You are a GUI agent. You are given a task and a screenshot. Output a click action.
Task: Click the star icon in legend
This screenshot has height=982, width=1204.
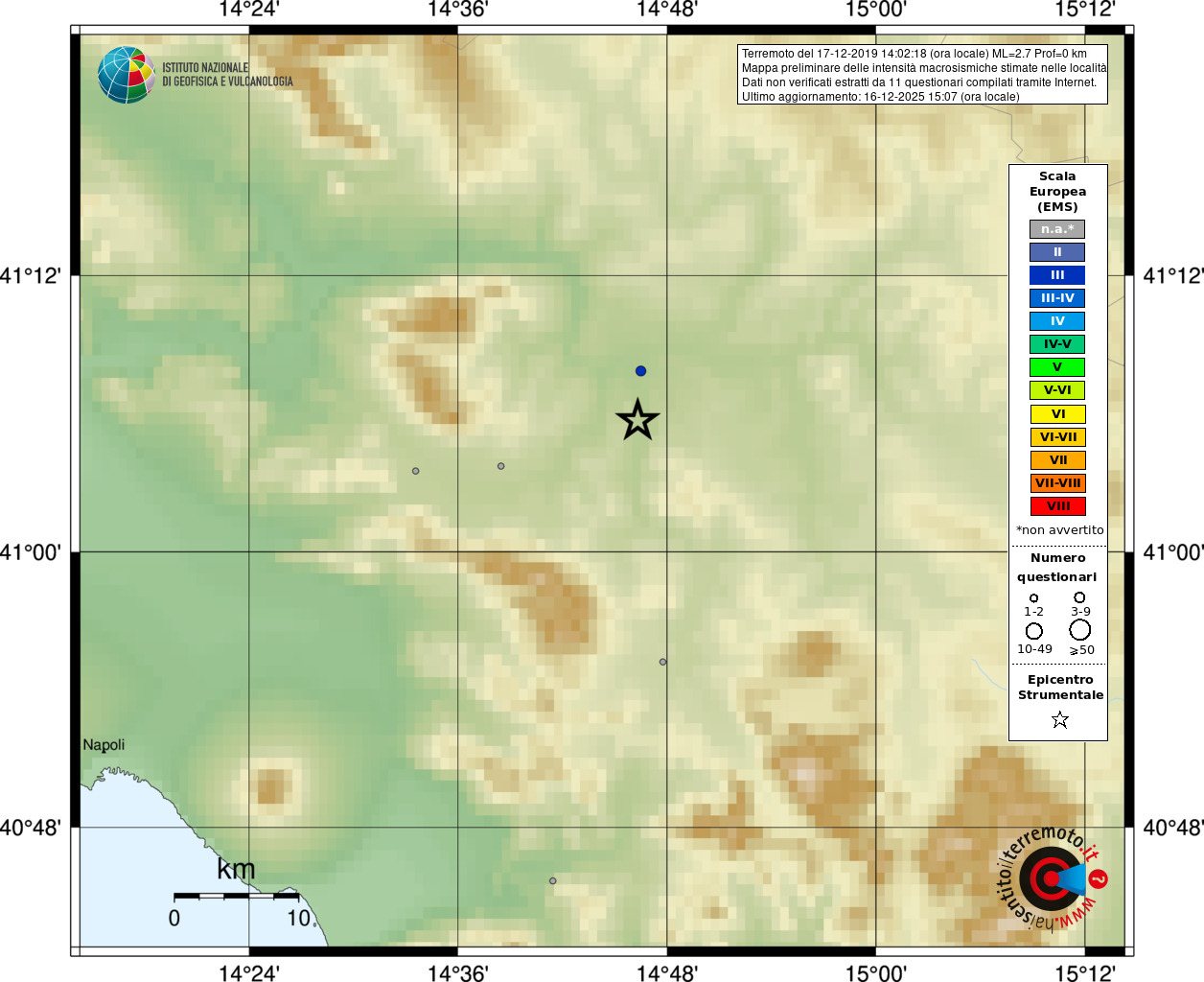pyautogui.click(x=1059, y=719)
